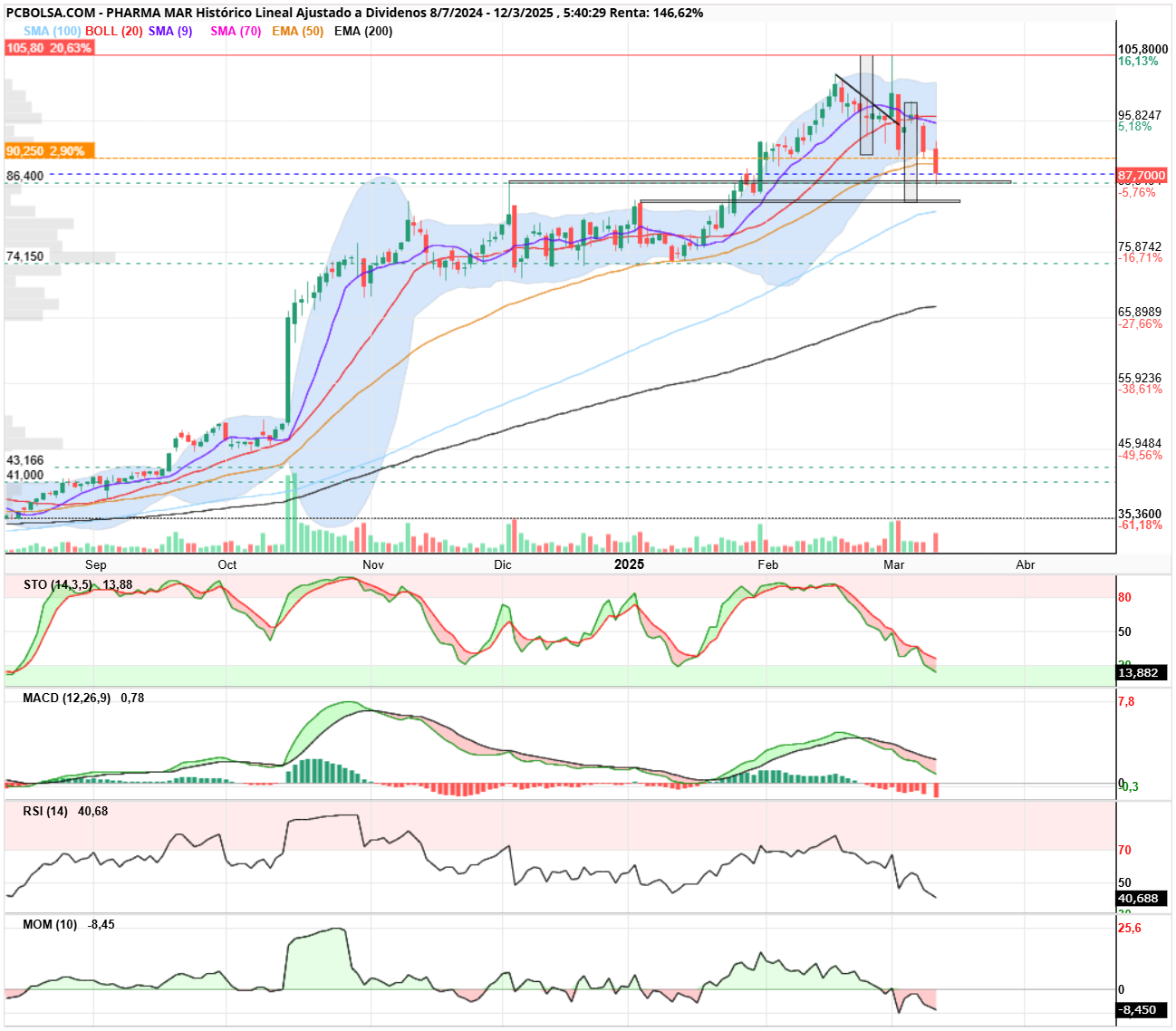Select the RSI (14) indicator label

(x=45, y=811)
